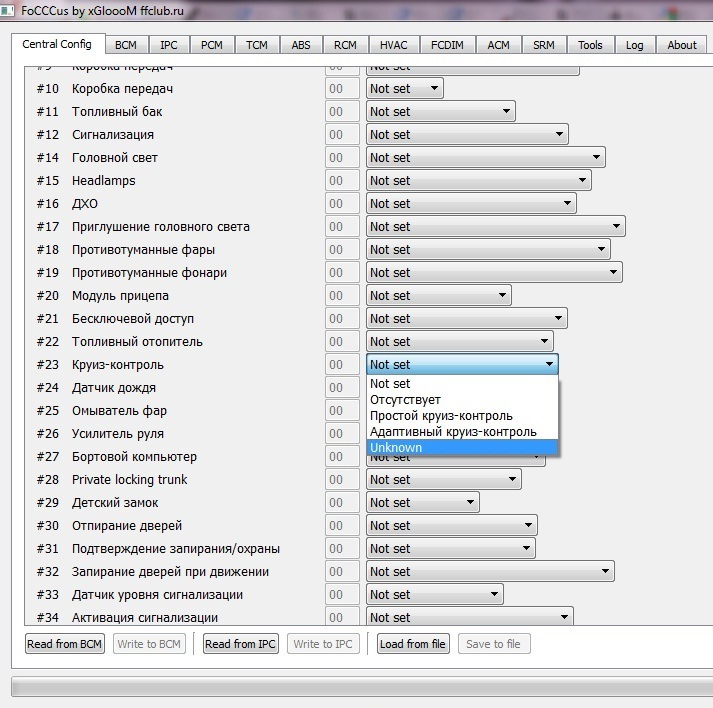The width and height of the screenshot is (713, 708).
Task: Open the #21 Бесключевой доступ dropdown
Action: (467, 318)
